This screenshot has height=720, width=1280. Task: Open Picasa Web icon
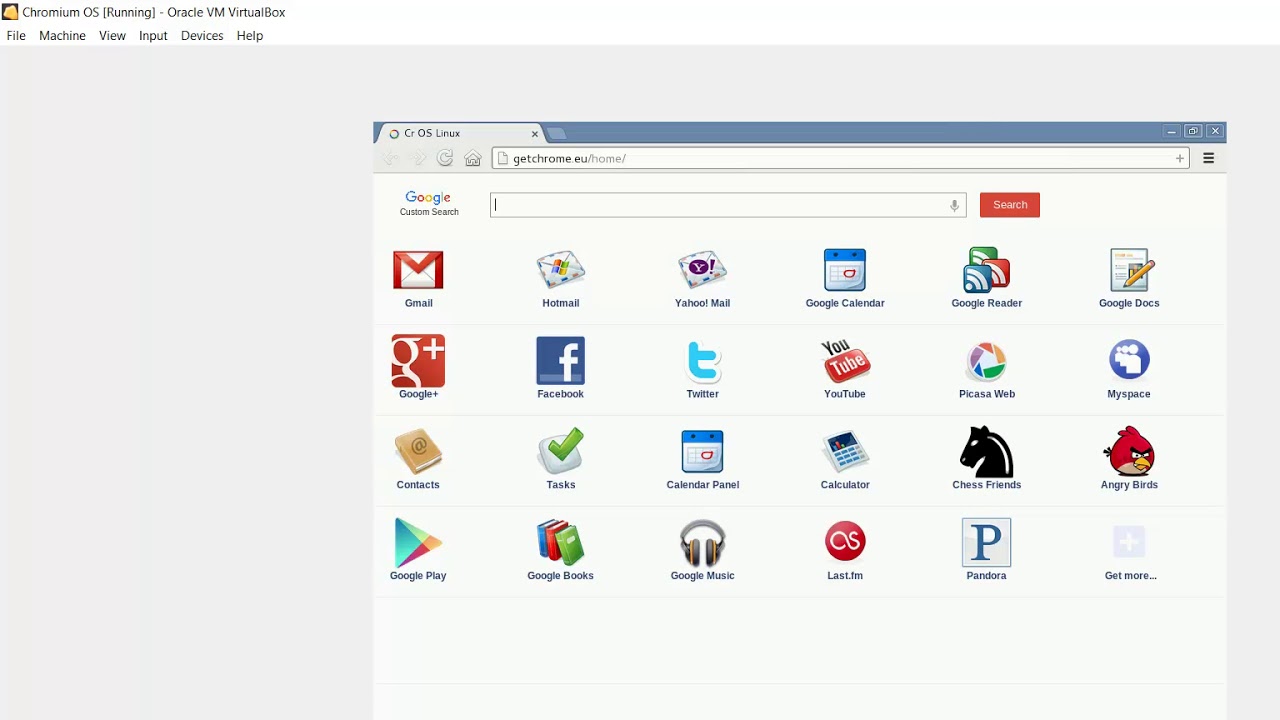pos(987,361)
